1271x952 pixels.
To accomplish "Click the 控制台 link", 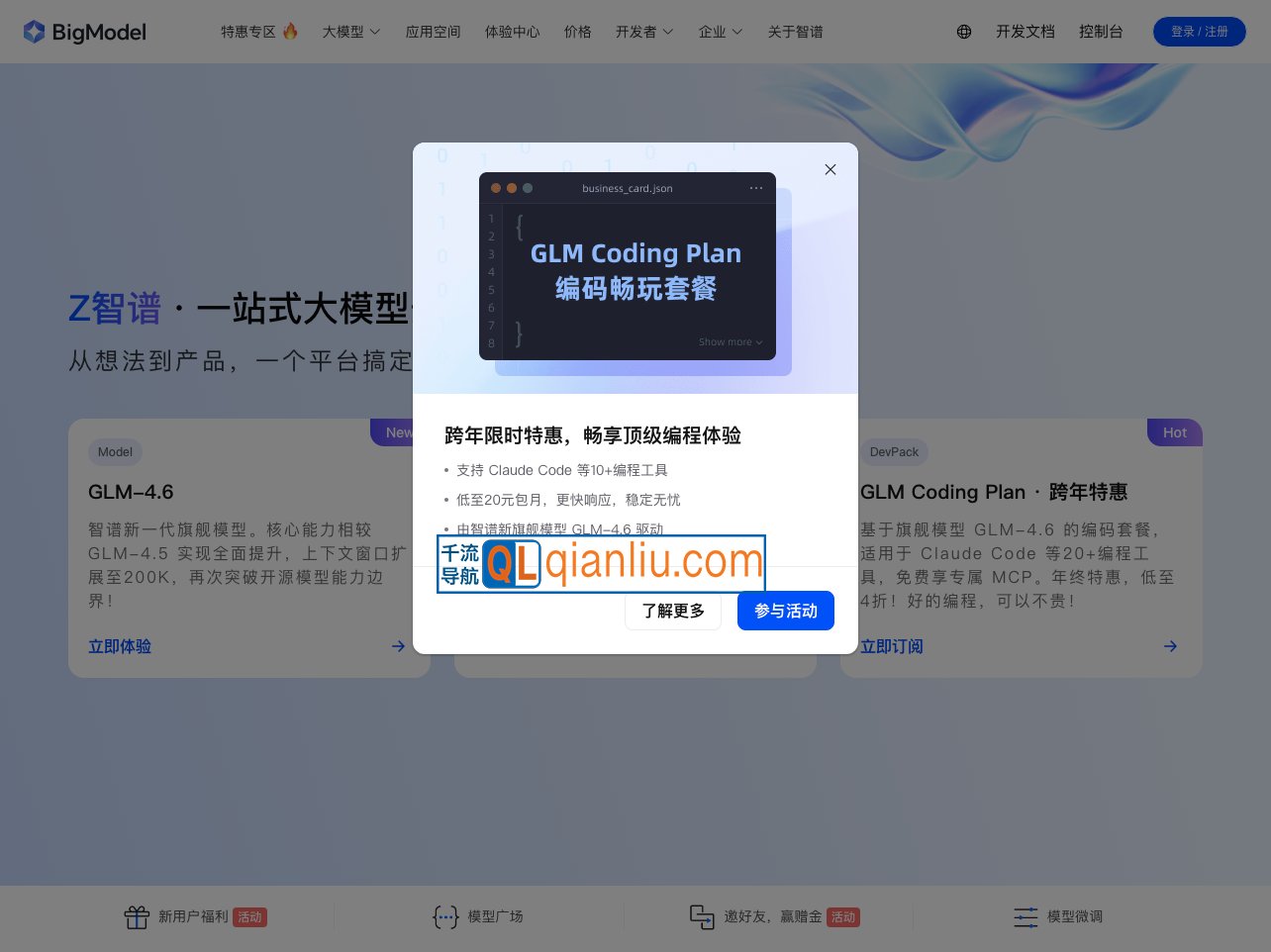I will pyautogui.click(x=1101, y=32).
